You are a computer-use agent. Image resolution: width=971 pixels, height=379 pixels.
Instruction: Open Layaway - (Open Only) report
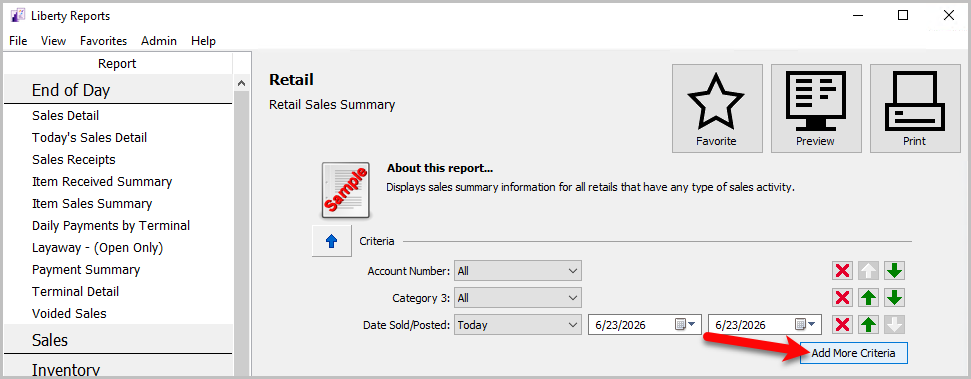(x=97, y=248)
